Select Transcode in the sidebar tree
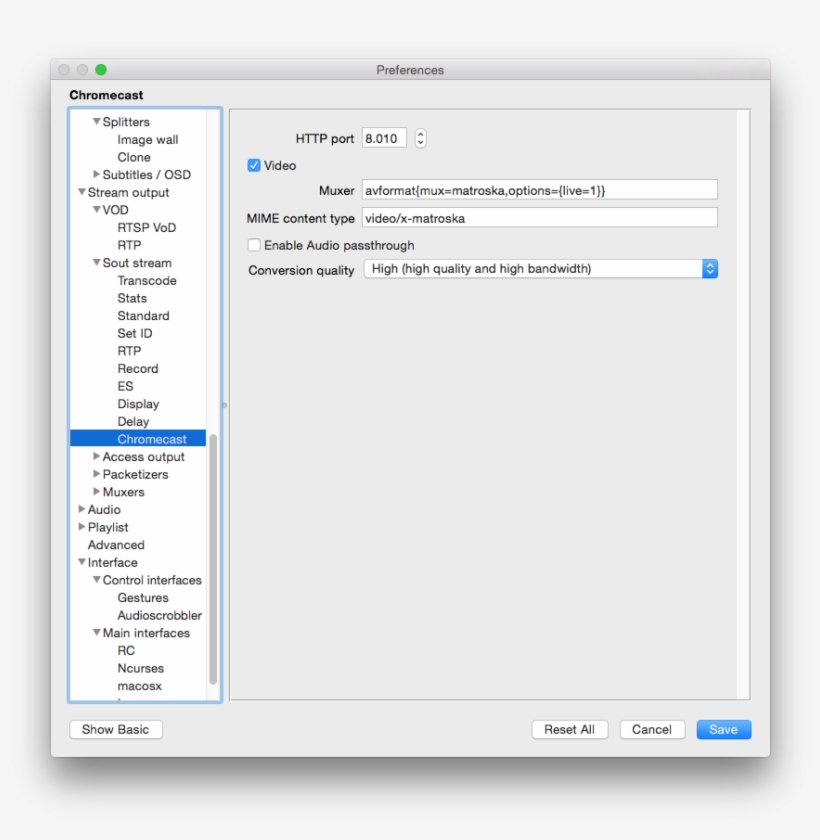The height and width of the screenshot is (840, 820). pos(146,281)
